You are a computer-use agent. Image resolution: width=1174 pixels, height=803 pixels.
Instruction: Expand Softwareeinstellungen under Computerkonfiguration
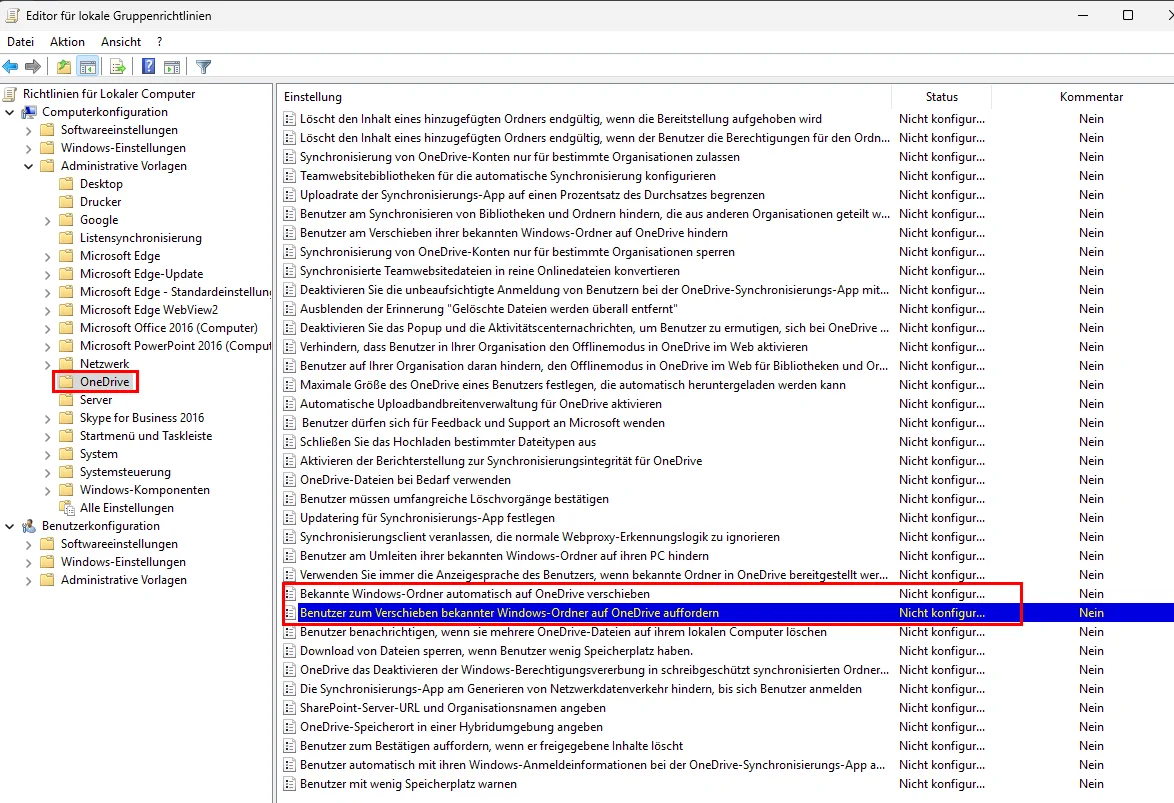[28, 130]
